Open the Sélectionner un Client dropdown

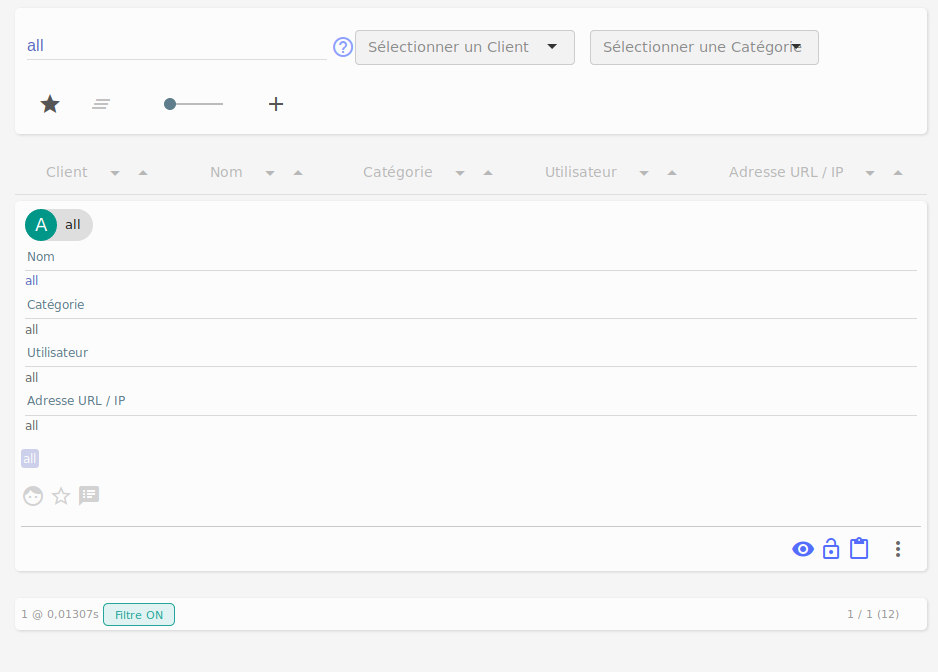[464, 47]
